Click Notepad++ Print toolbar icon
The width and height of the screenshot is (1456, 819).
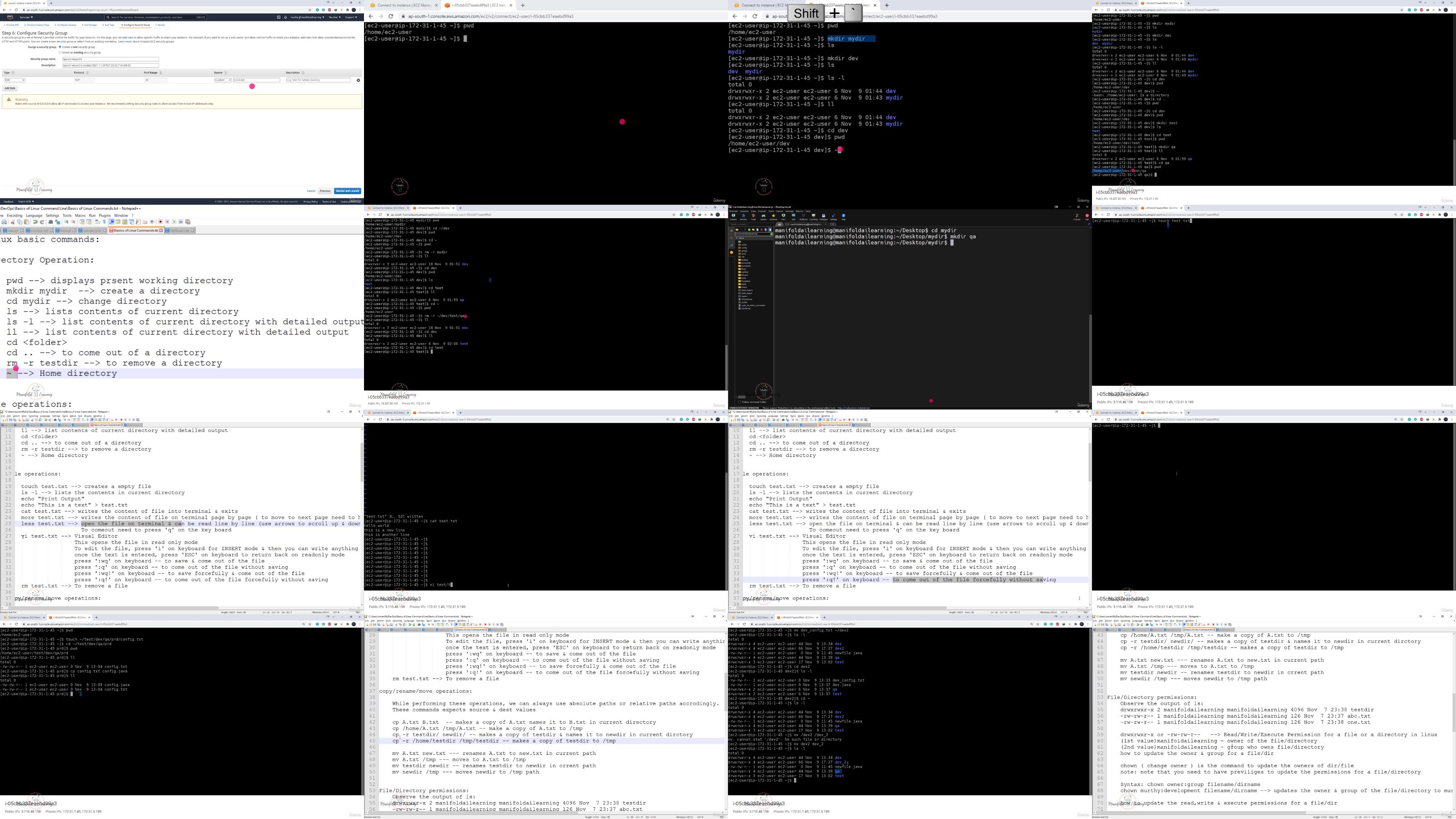[x=5, y=222]
